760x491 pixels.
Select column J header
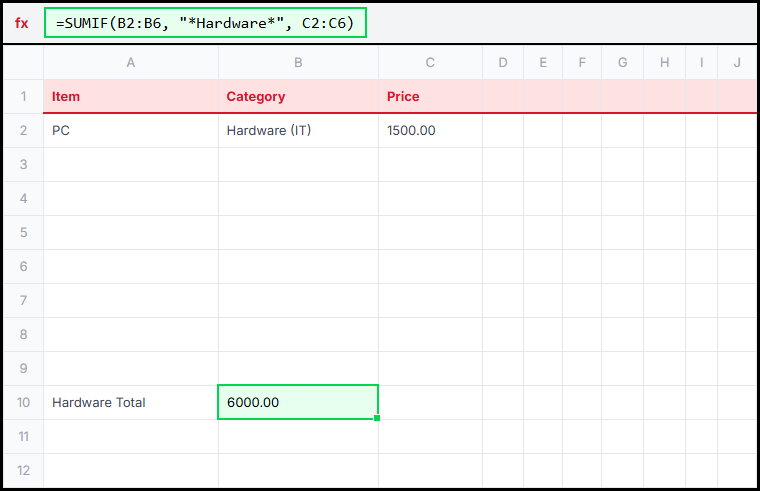(737, 63)
